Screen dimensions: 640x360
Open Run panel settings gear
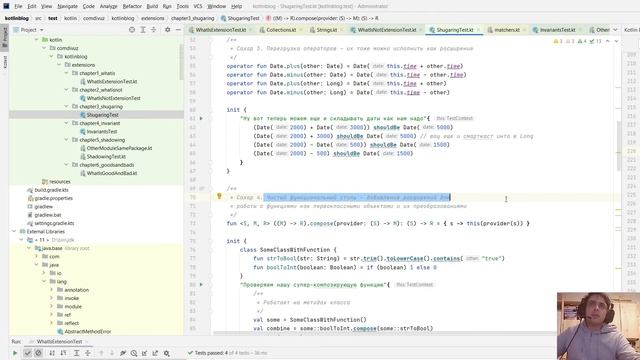click(167, 353)
